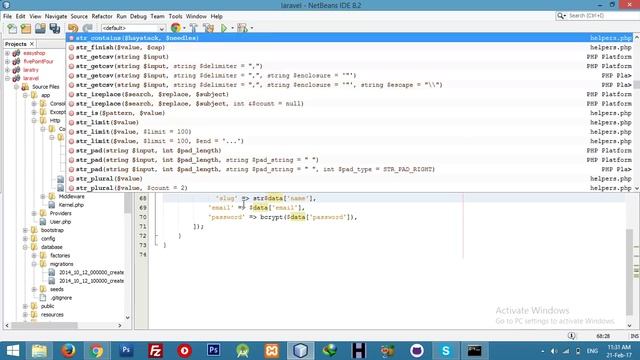Select the 2014_10_12_000000_create migration file
Image resolution: width=640 pixels, height=360 pixels.
pyautogui.click(x=91, y=272)
